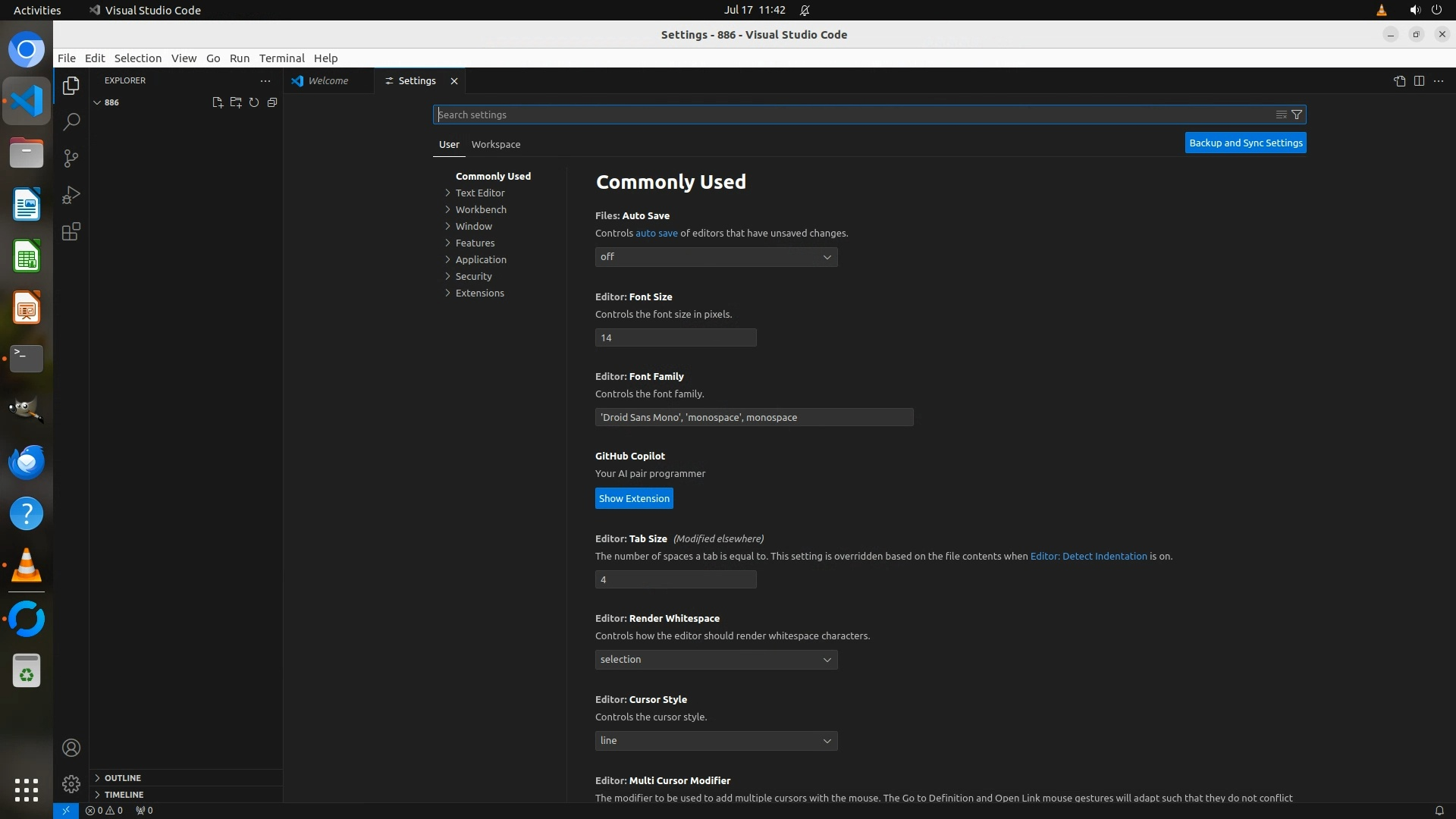Open the Render Whitespace dropdown
This screenshot has width=1456, height=819.
point(716,660)
